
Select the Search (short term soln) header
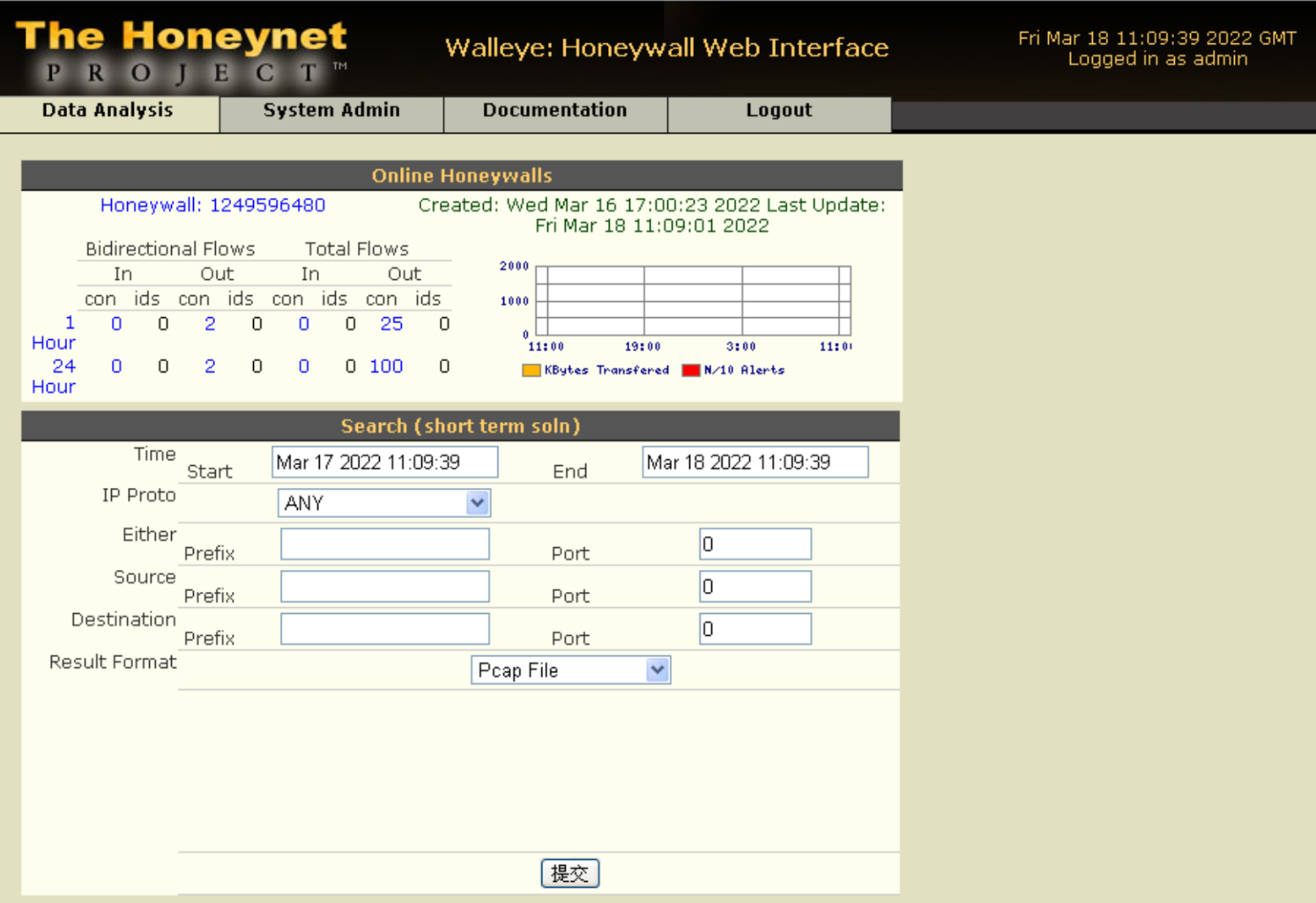tap(461, 426)
